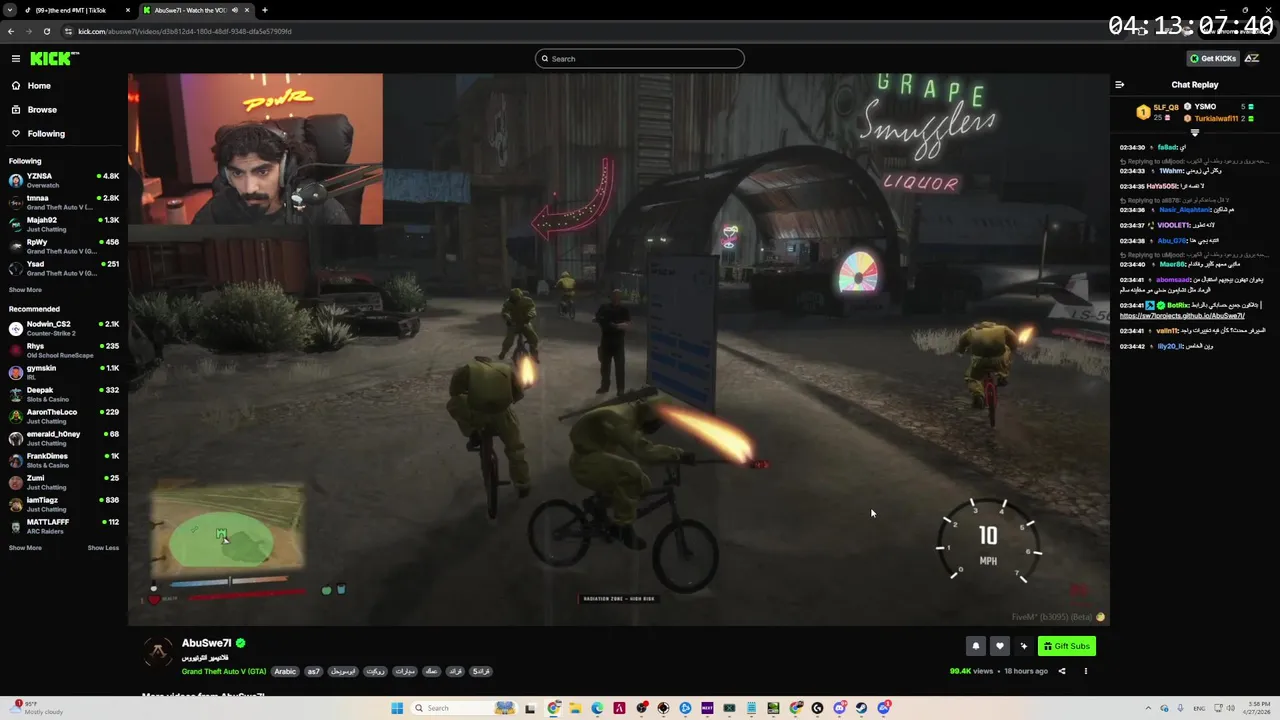Click the sparkle subscribe icon

(1023, 646)
